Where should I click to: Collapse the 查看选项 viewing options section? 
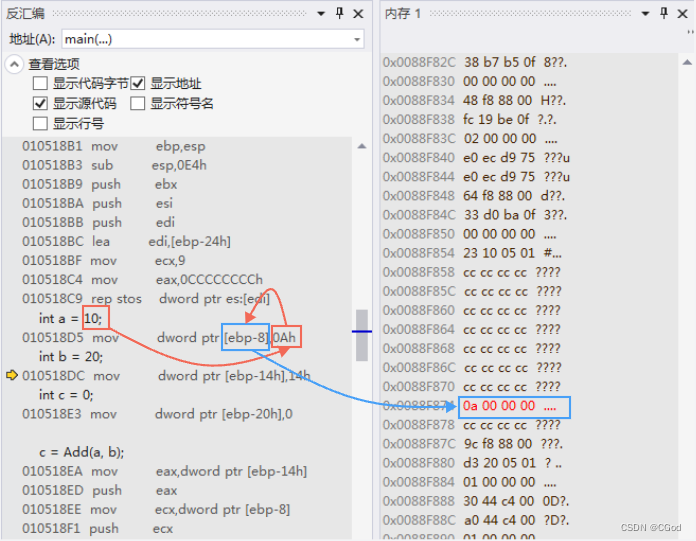[14, 64]
